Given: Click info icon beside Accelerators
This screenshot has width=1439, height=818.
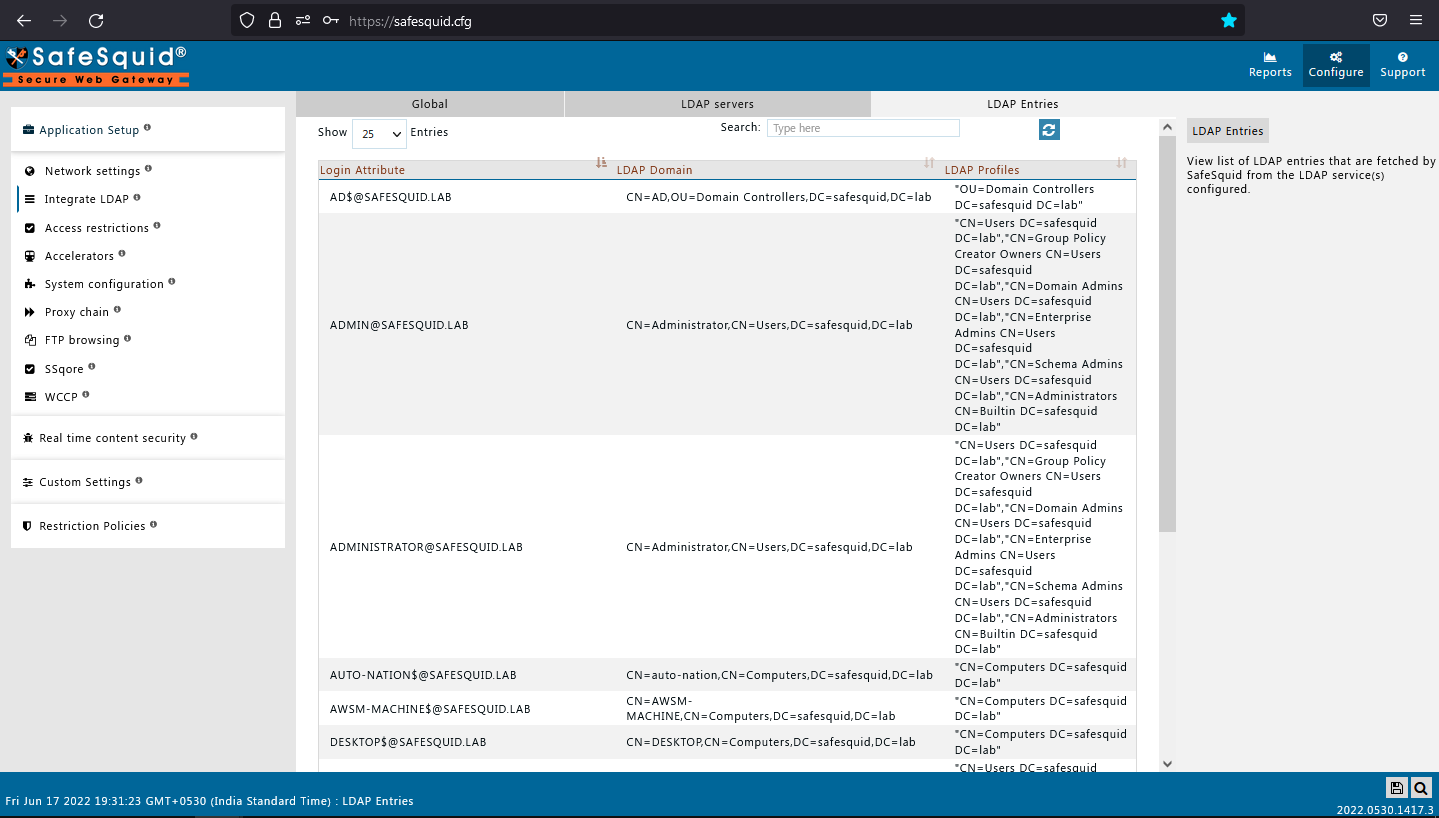Looking at the screenshot, I should pyautogui.click(x=122, y=254).
